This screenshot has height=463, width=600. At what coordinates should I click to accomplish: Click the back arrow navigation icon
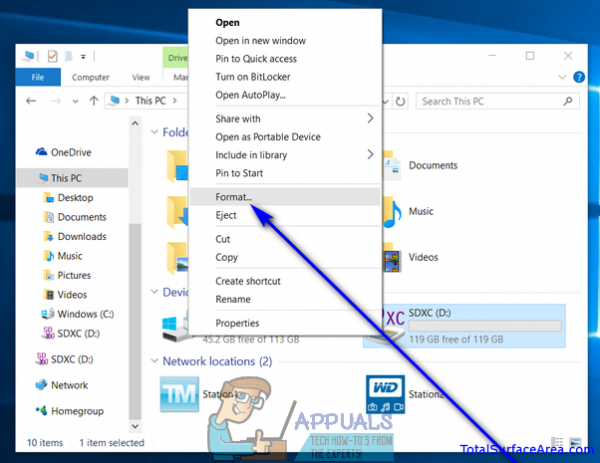point(31,101)
